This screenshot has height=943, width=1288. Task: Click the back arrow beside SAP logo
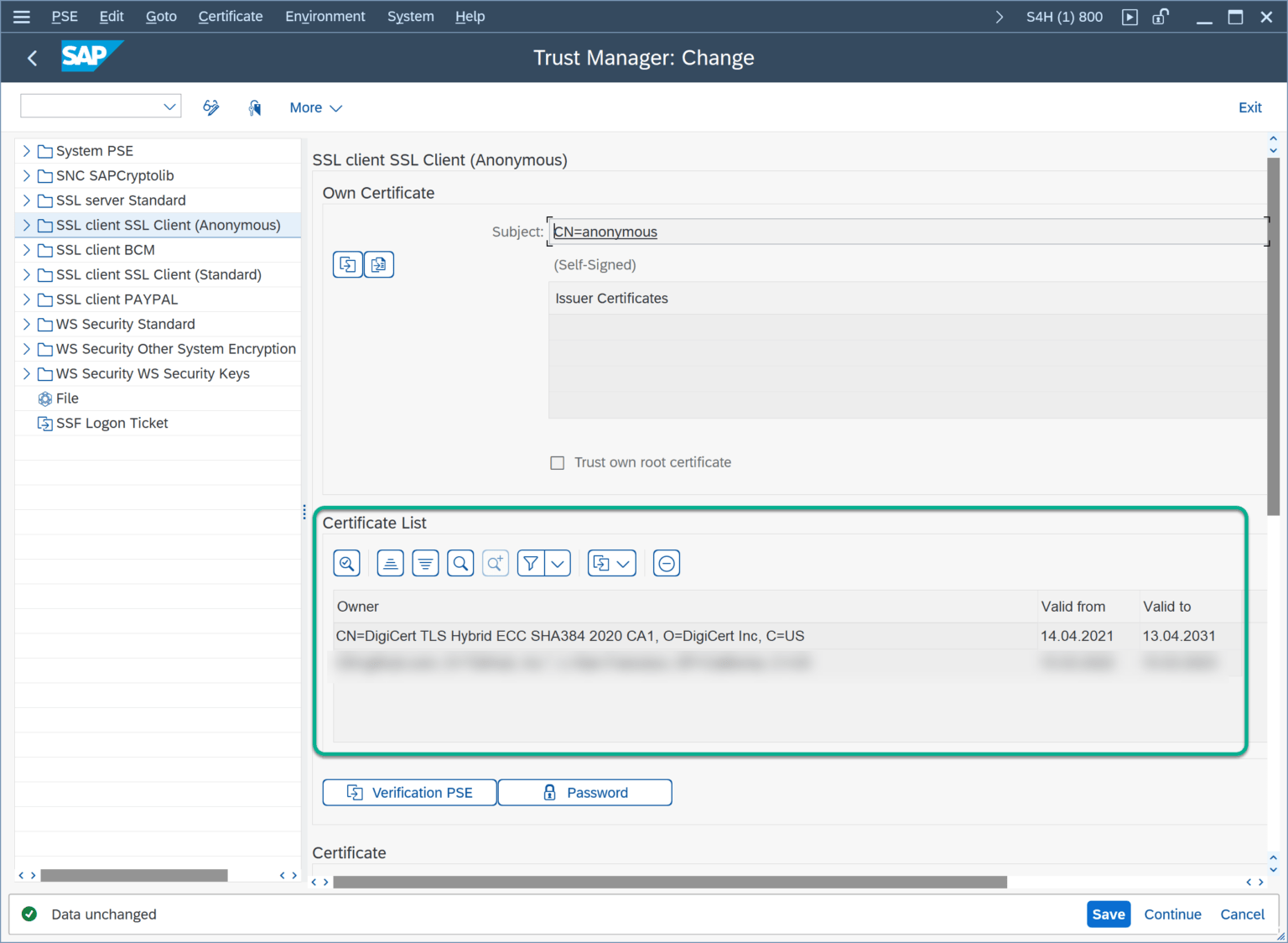click(33, 58)
